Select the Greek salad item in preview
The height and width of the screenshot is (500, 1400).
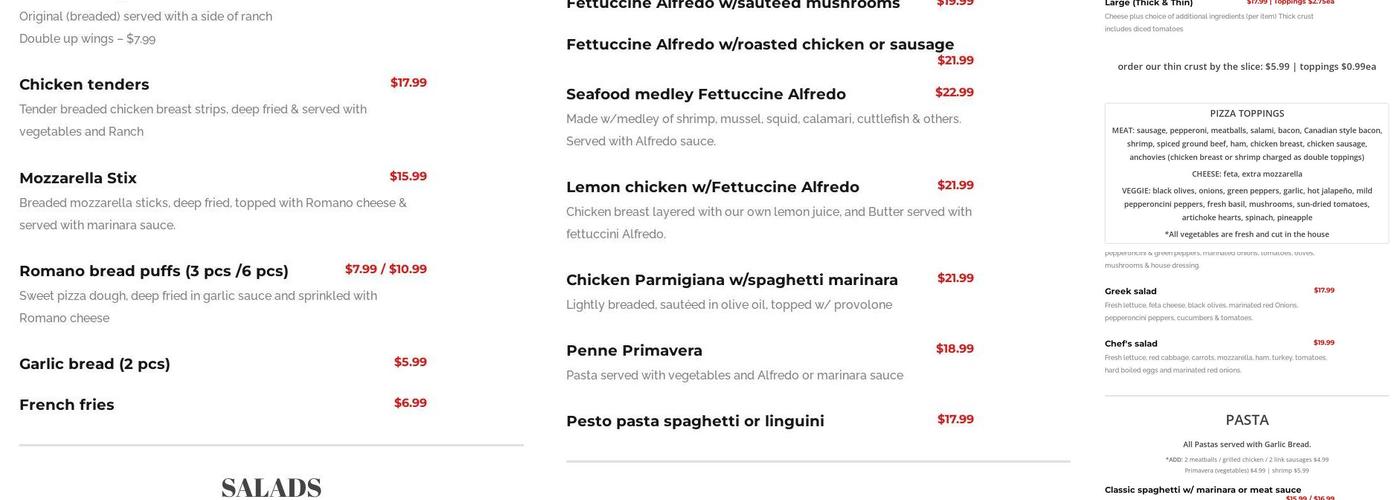click(x=1131, y=292)
